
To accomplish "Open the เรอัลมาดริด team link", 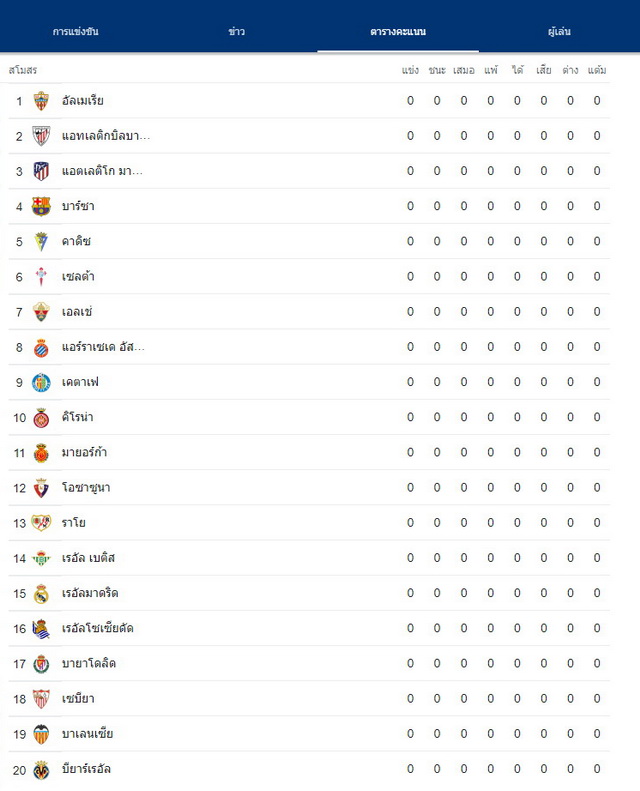I will (90, 593).
